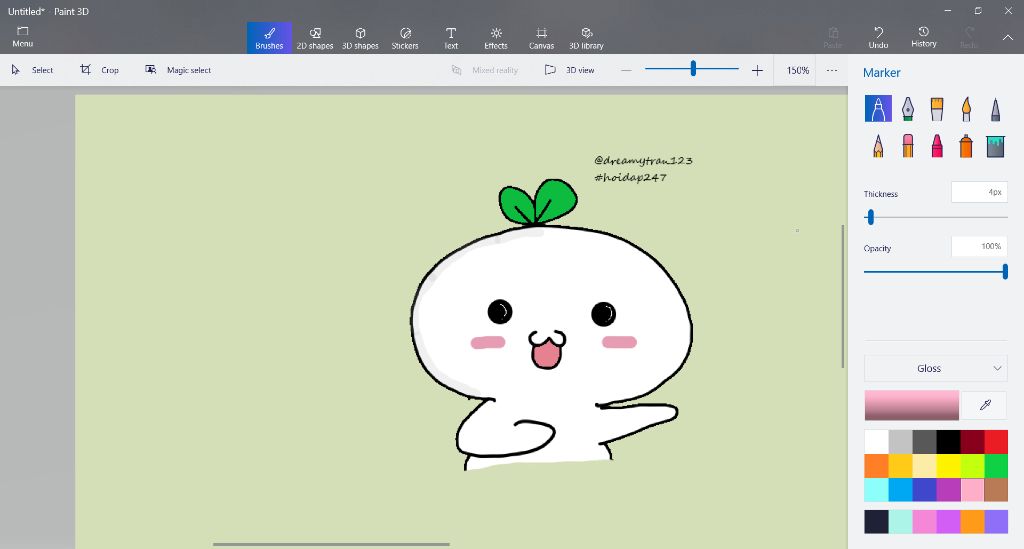Pick the magenta-purple swatch in third row

[x=948, y=490]
